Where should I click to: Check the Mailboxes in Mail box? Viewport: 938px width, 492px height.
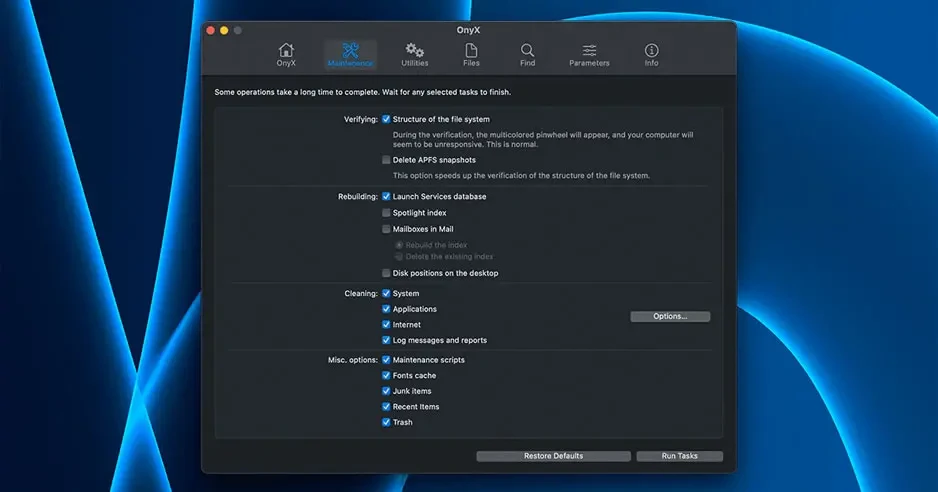coord(387,229)
